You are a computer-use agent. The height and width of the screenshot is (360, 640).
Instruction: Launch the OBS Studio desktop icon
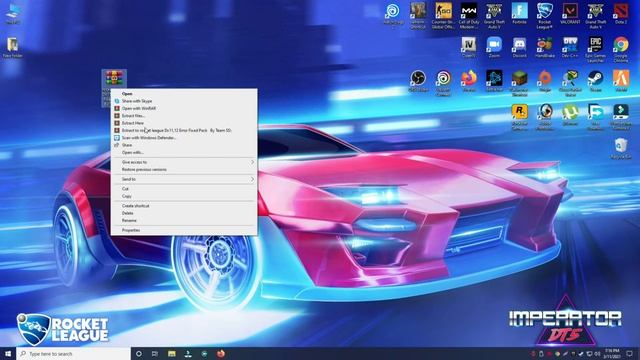[418, 81]
